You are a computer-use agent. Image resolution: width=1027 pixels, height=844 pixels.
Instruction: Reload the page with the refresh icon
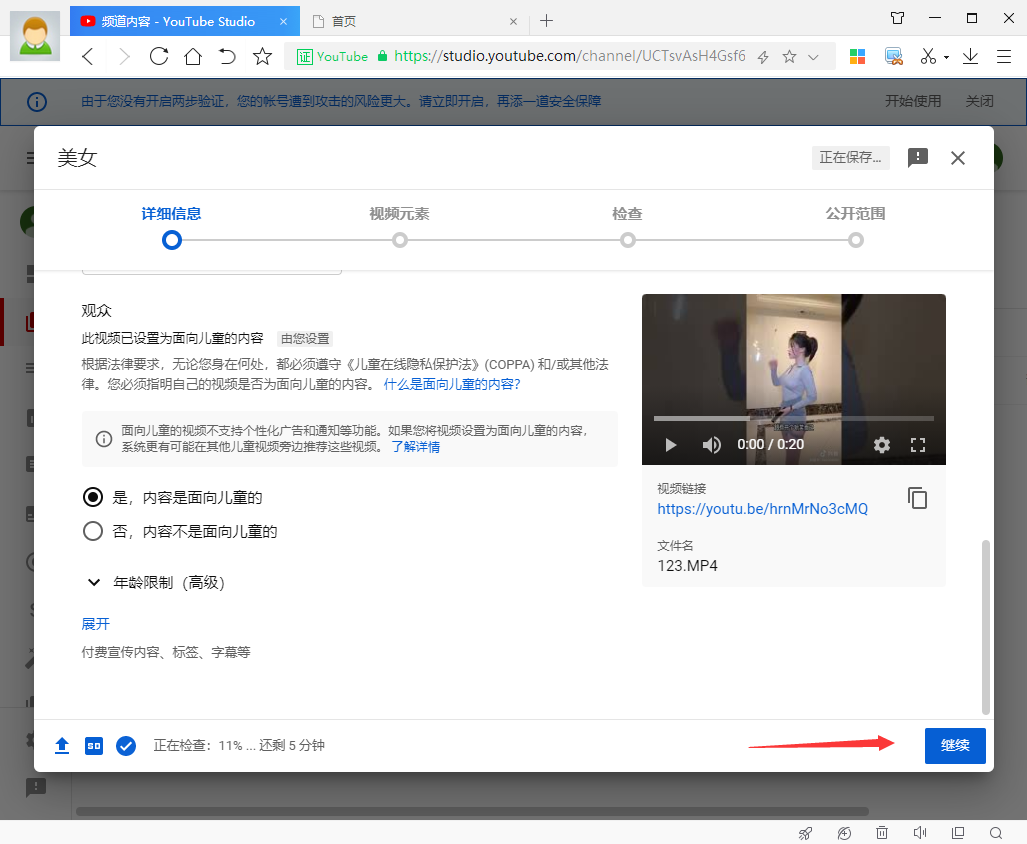point(159,56)
